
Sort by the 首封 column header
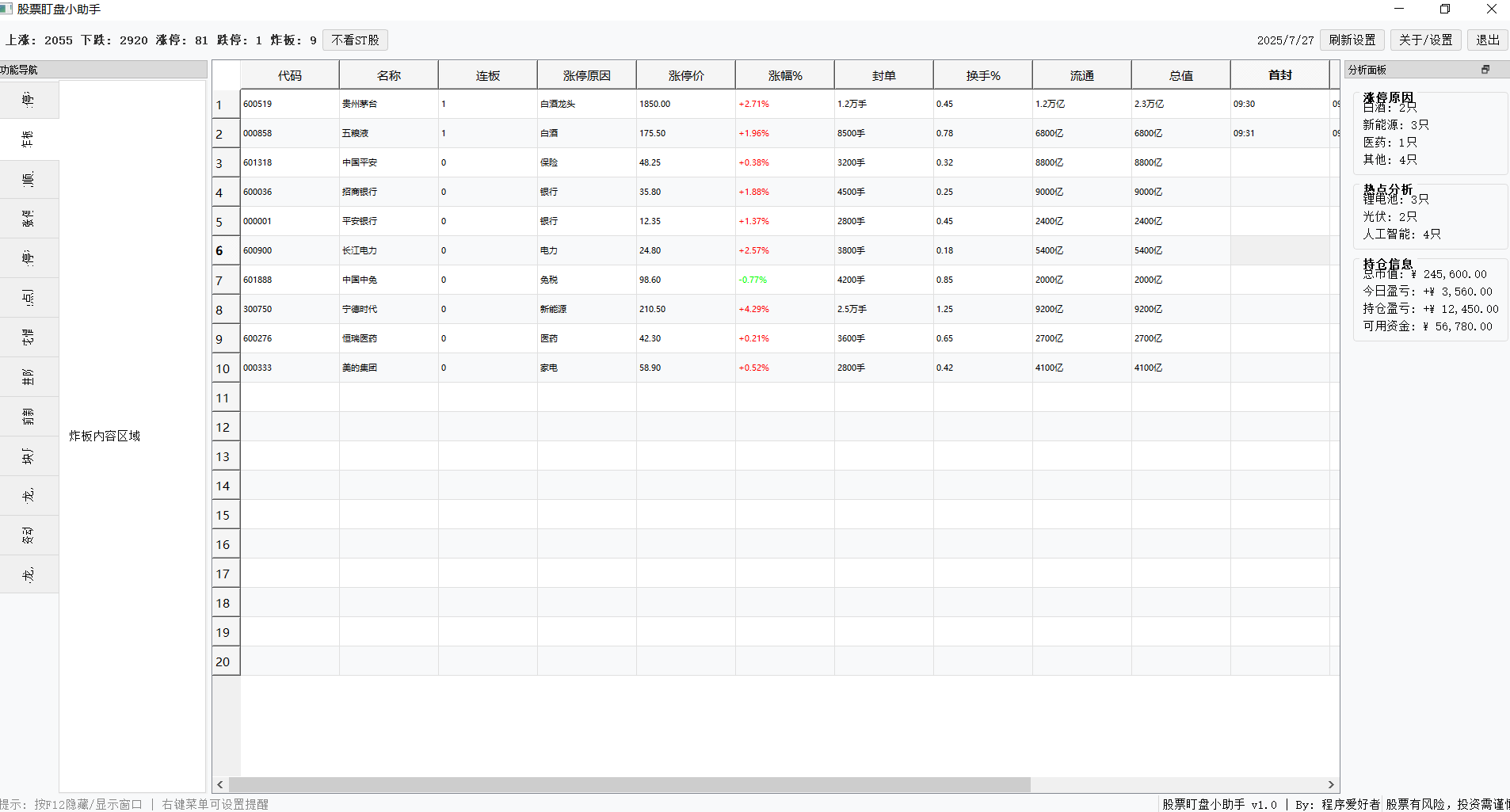pos(1280,75)
